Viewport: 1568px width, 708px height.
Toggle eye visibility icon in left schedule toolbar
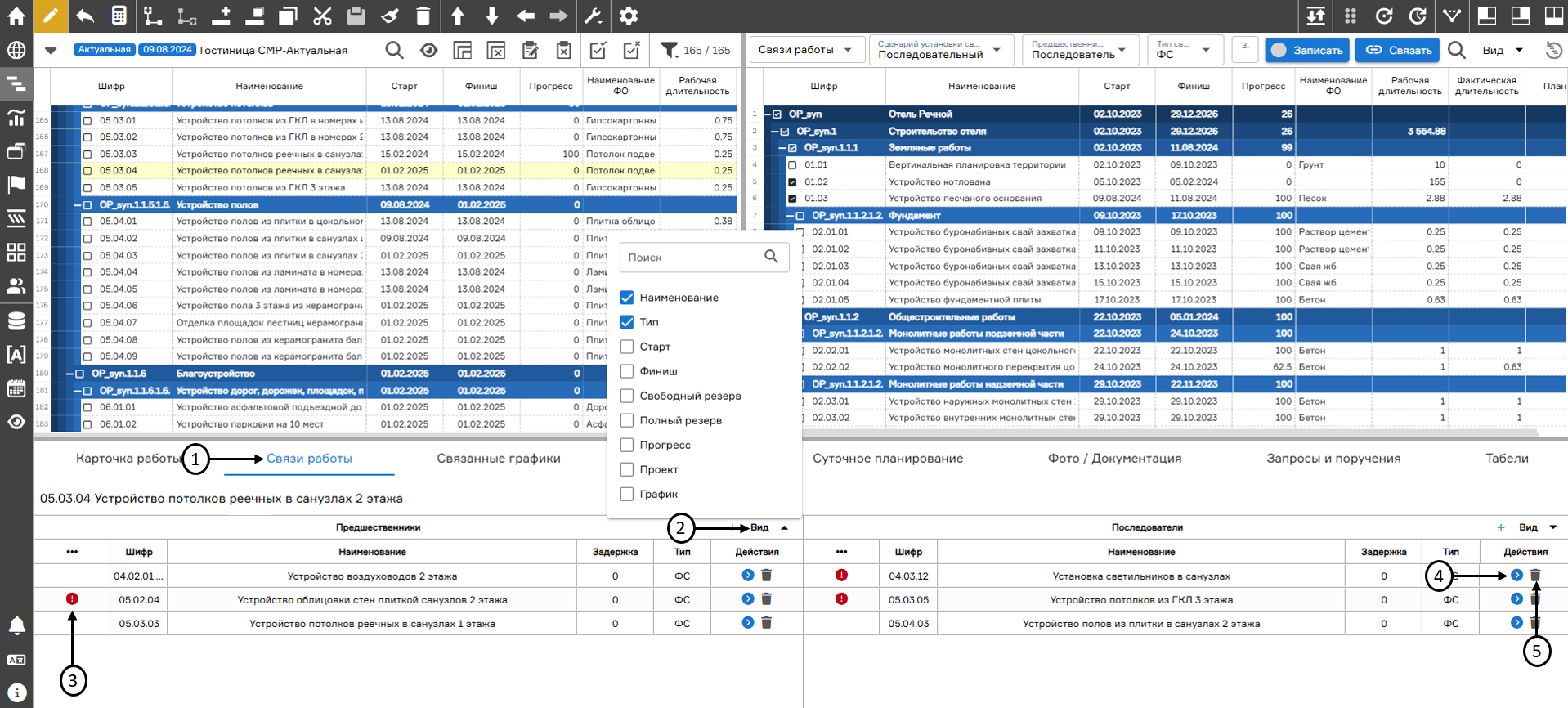428,51
